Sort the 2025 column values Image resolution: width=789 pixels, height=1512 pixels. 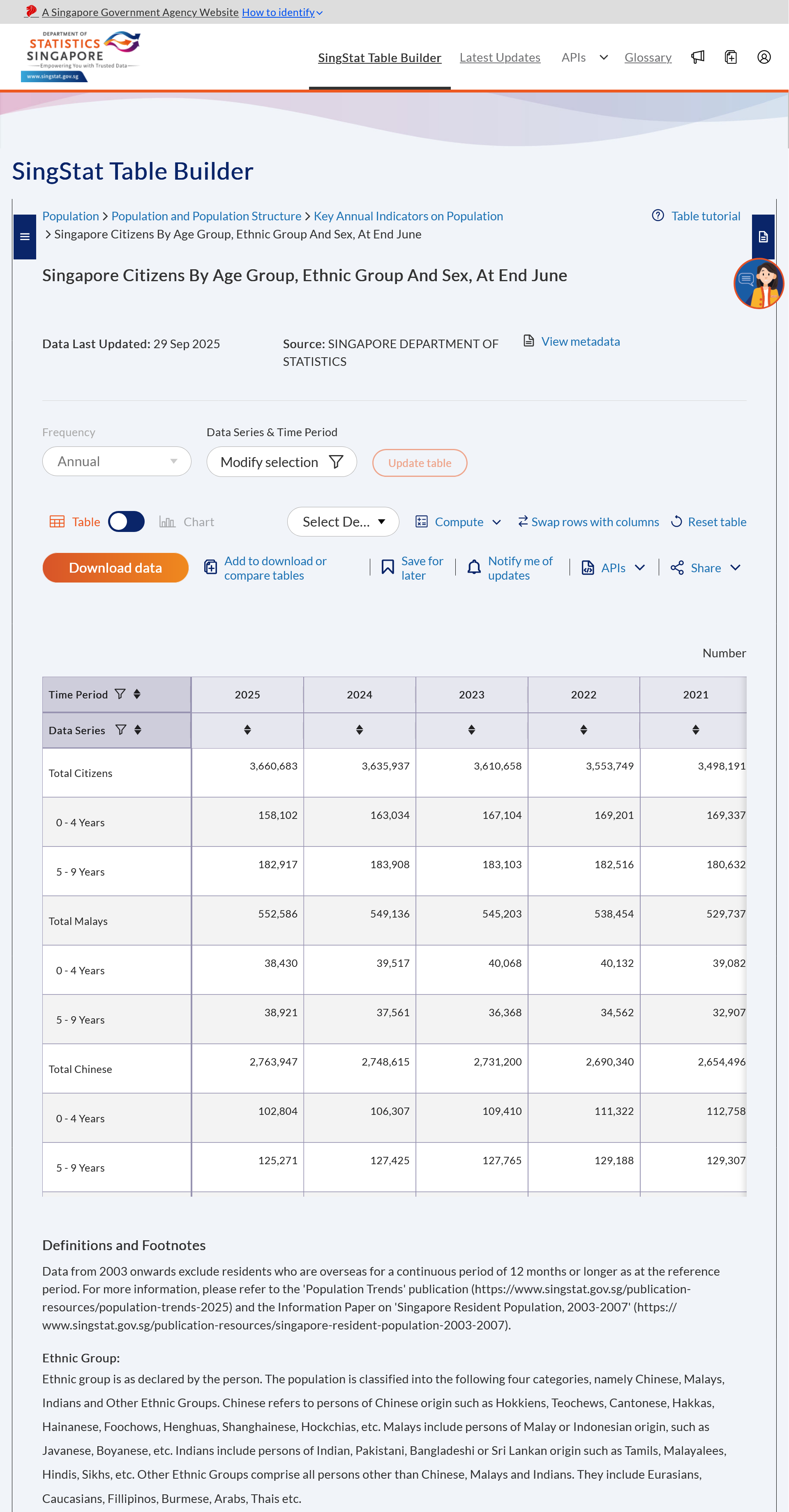click(247, 730)
